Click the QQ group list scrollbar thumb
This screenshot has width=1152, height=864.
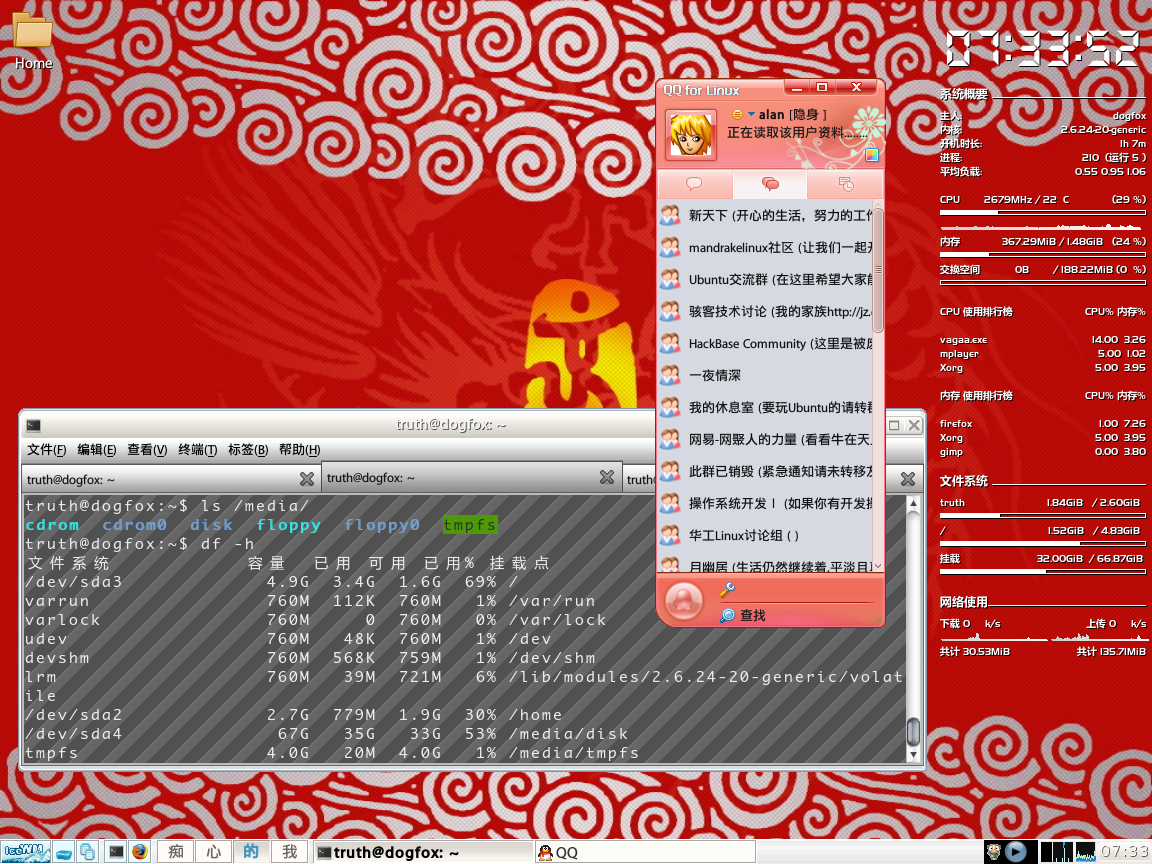click(x=878, y=270)
